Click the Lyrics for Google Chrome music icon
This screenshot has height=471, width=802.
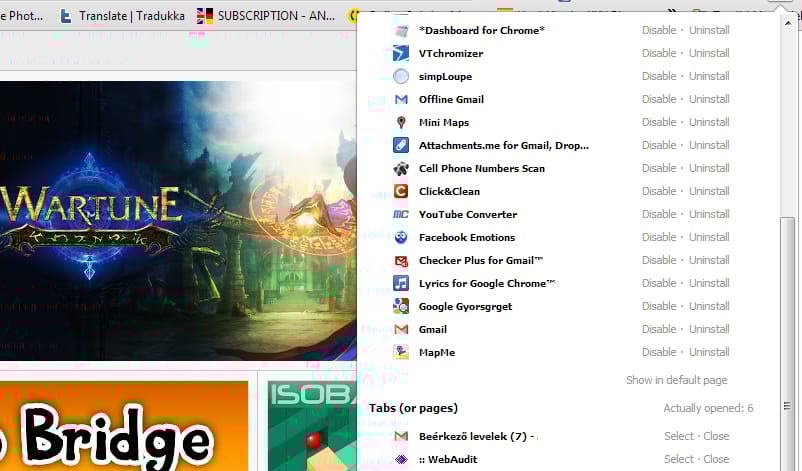point(401,283)
